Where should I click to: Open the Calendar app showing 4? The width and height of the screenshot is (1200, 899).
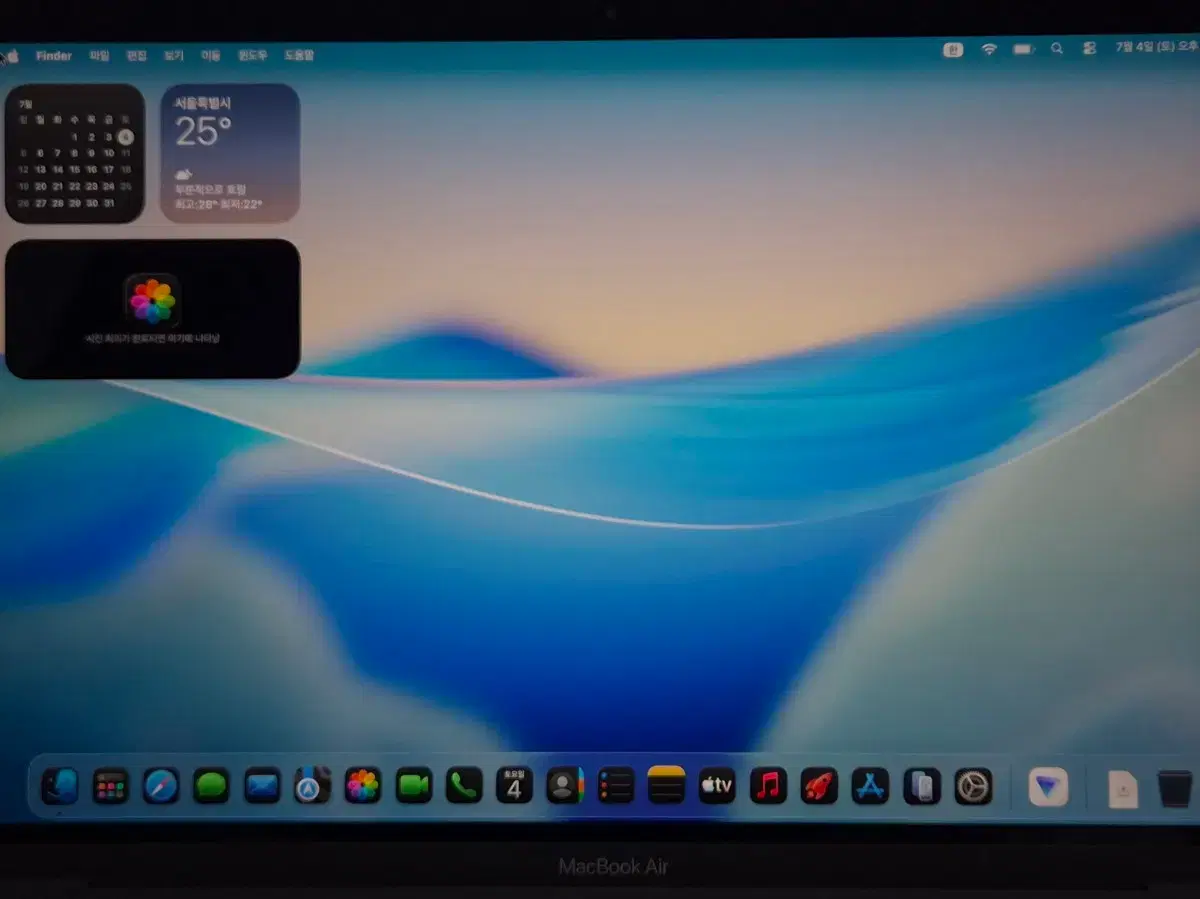click(514, 785)
